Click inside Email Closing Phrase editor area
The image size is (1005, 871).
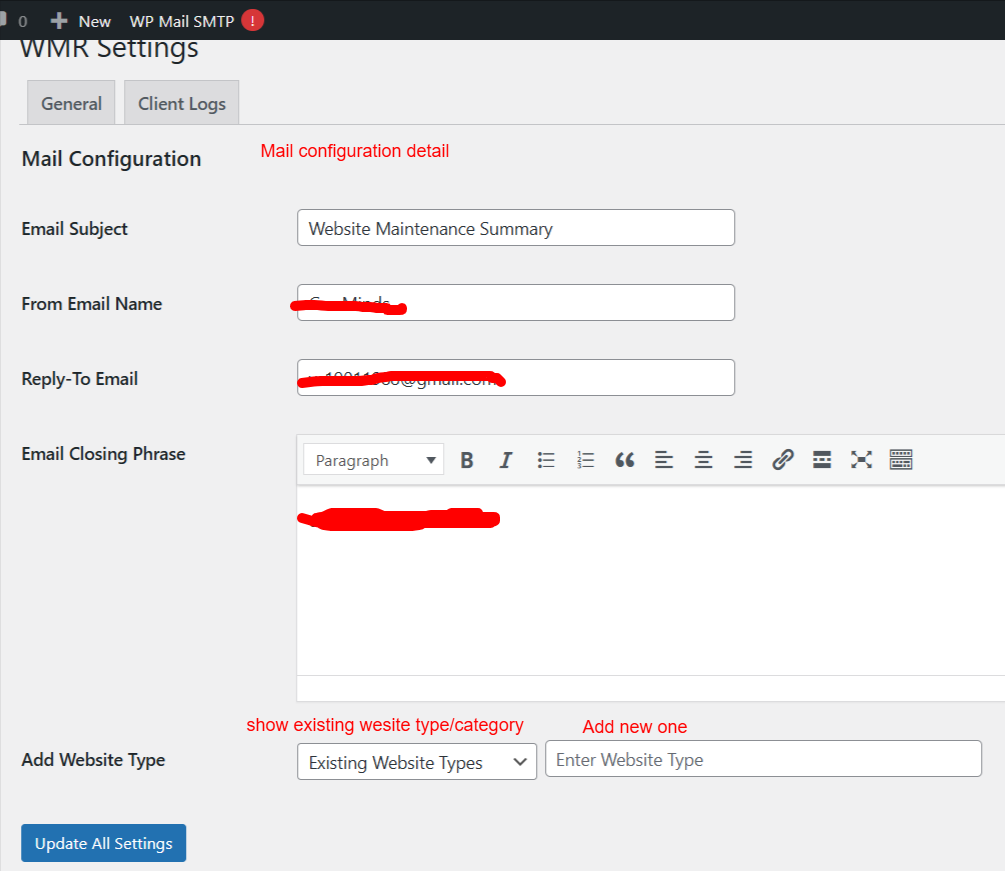[651, 580]
